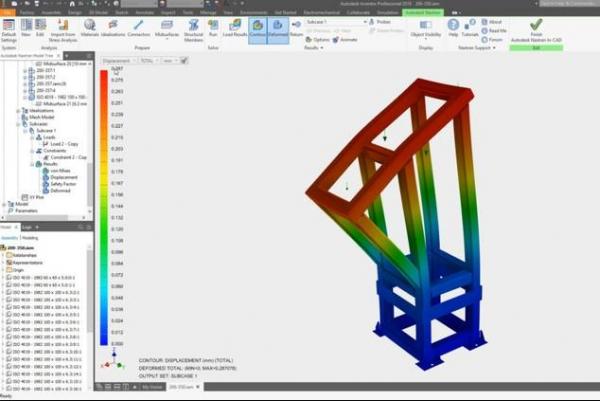Open the Tutorials button
Image resolution: width=600 pixels, height=401 pixels.
(x=471, y=30)
